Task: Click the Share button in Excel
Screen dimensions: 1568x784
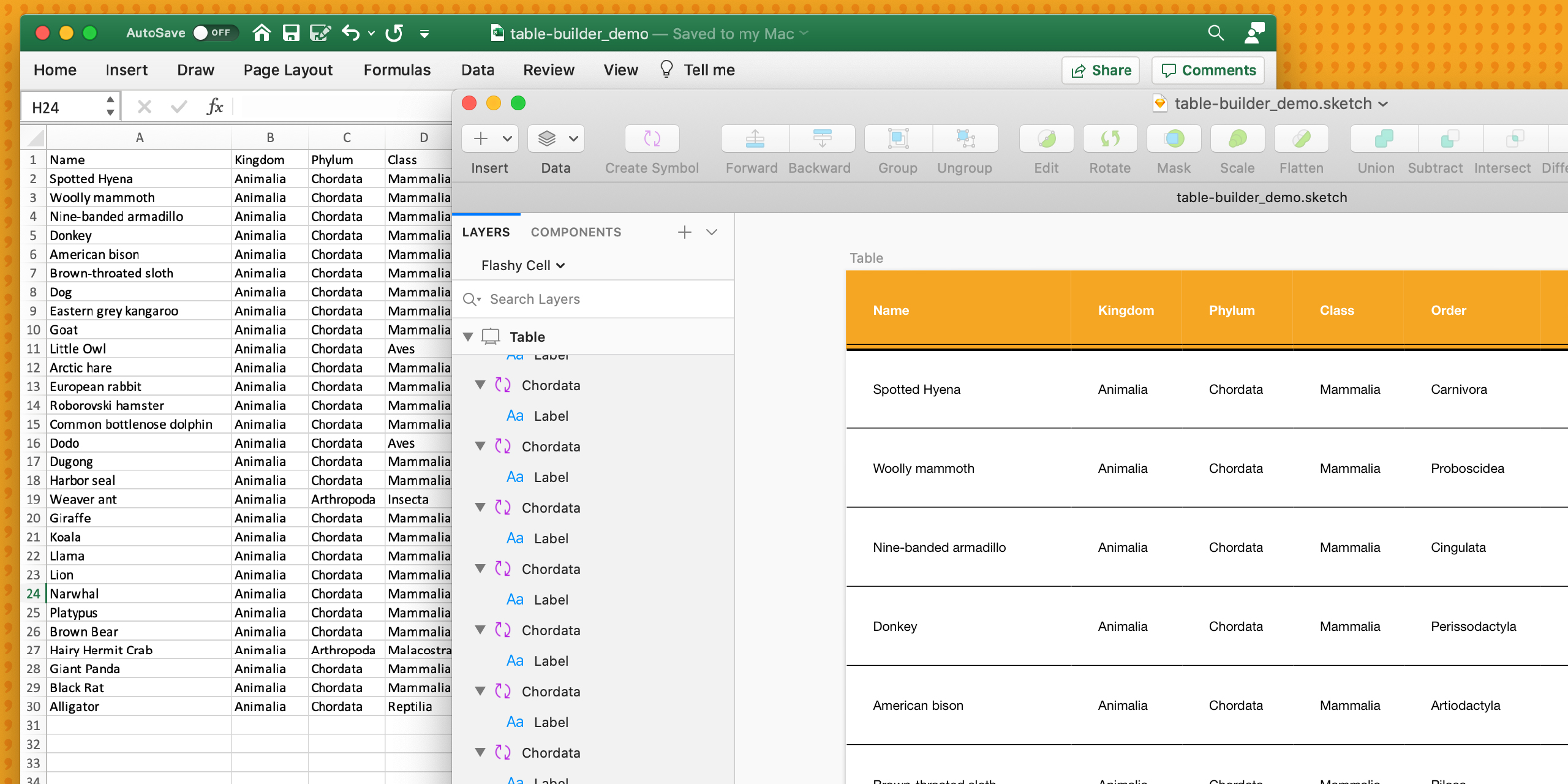Action: point(1101,70)
